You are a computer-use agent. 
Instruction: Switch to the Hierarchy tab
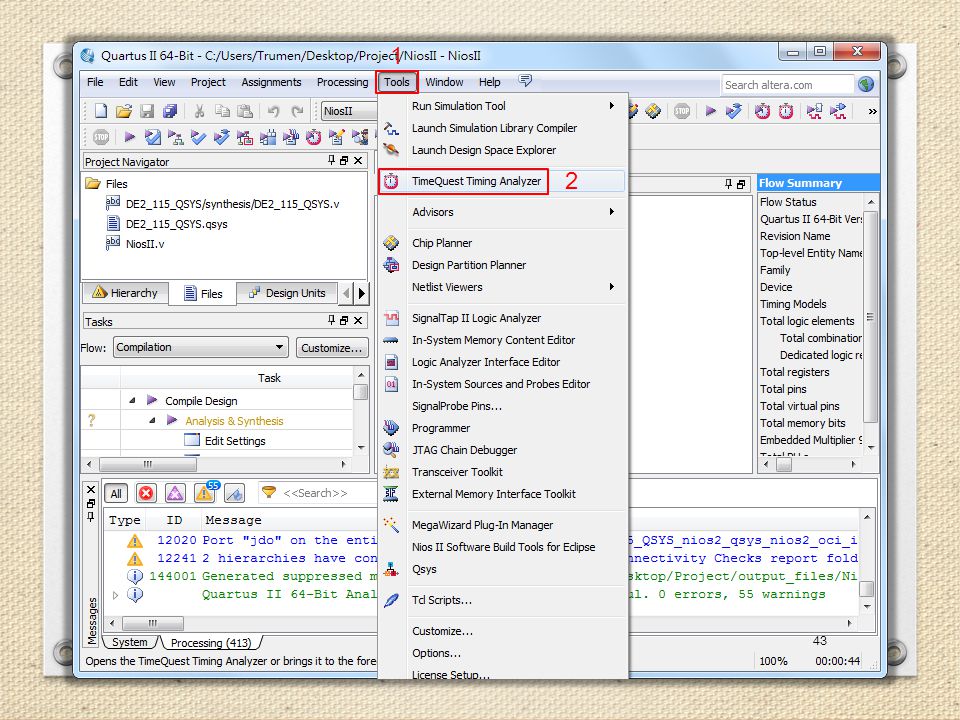click(125, 293)
